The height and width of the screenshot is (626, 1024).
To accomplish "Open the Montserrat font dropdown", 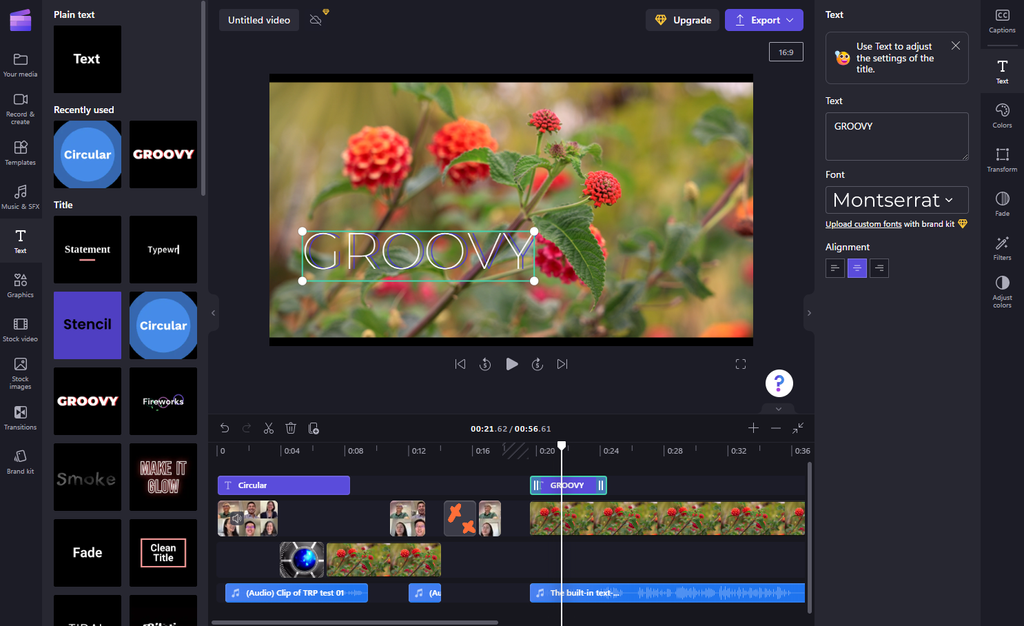I will (896, 200).
